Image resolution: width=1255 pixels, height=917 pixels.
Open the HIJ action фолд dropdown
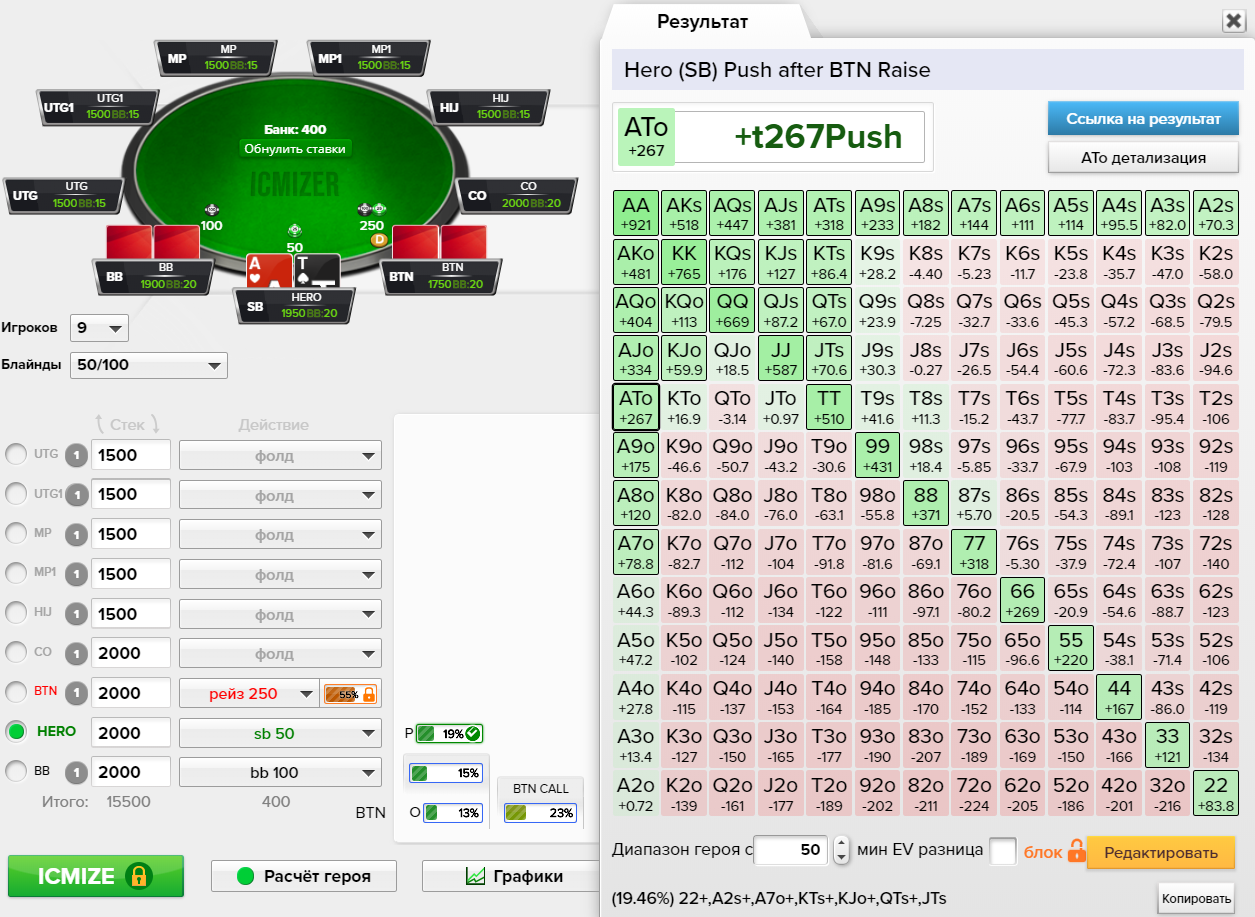[x=280, y=614]
